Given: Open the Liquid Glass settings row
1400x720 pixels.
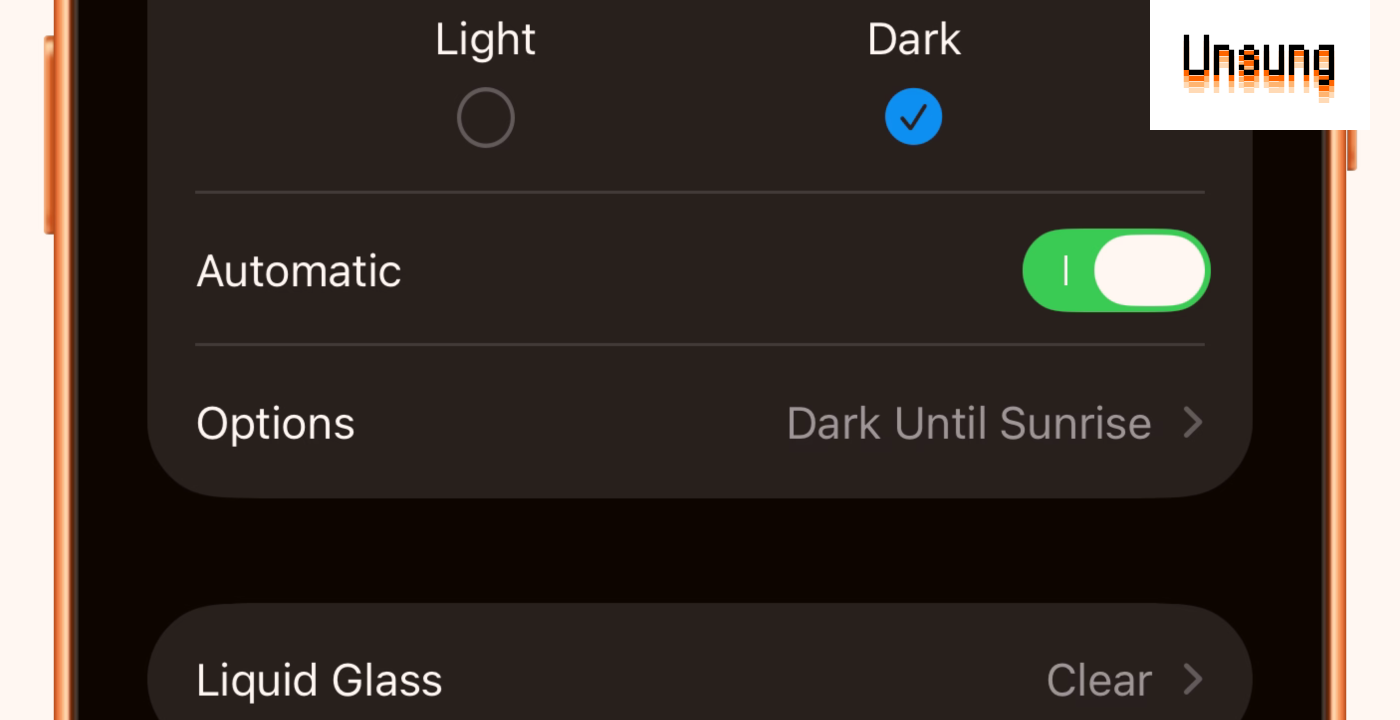Looking at the screenshot, I should [700, 680].
